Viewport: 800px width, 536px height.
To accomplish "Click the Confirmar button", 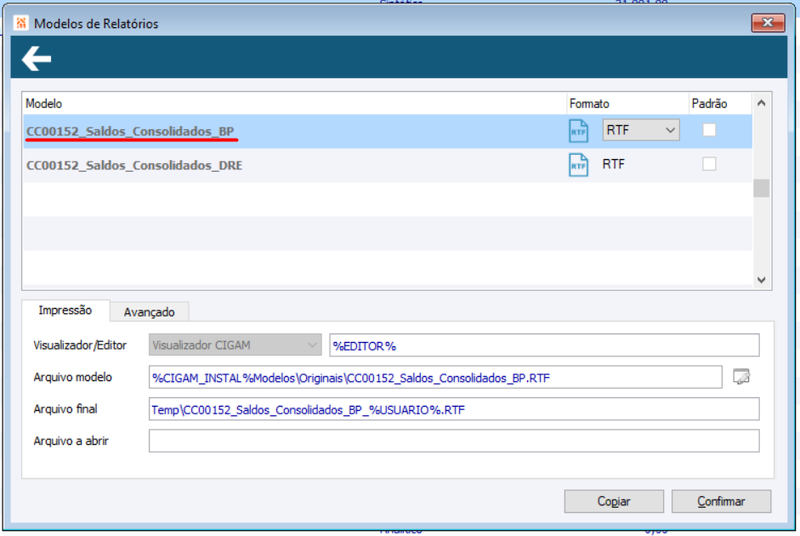I will (x=721, y=501).
